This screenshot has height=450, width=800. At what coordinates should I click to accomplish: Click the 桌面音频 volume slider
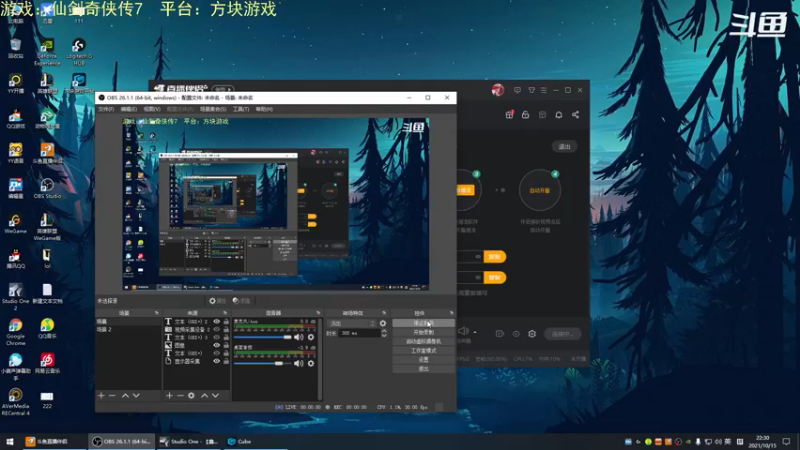coord(263,363)
